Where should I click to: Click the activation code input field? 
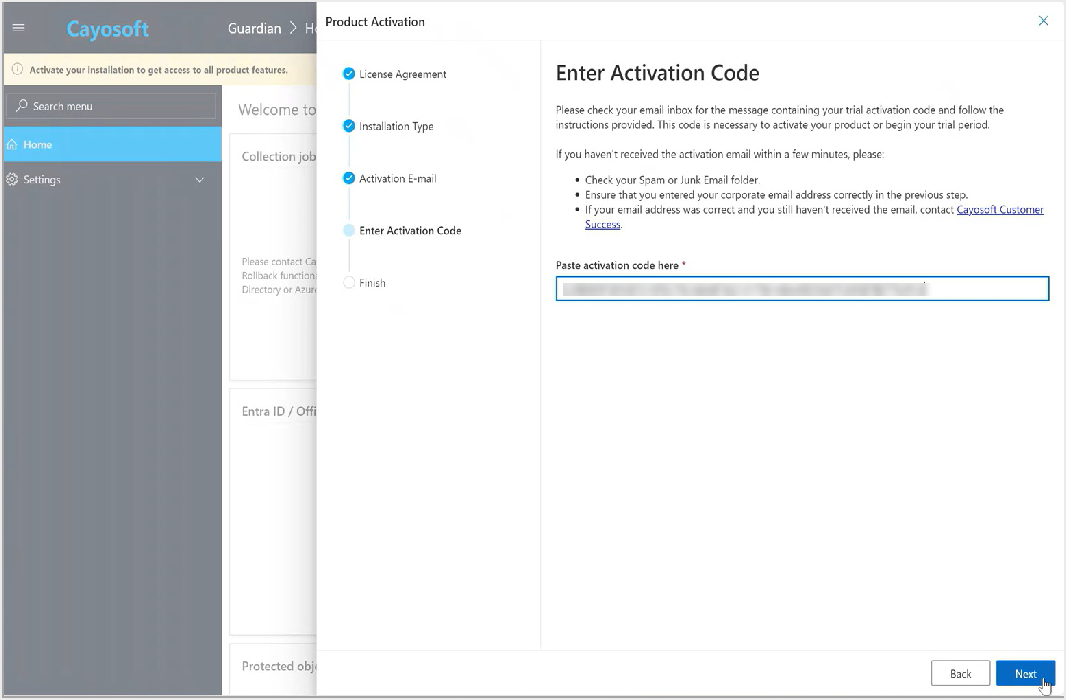click(802, 289)
